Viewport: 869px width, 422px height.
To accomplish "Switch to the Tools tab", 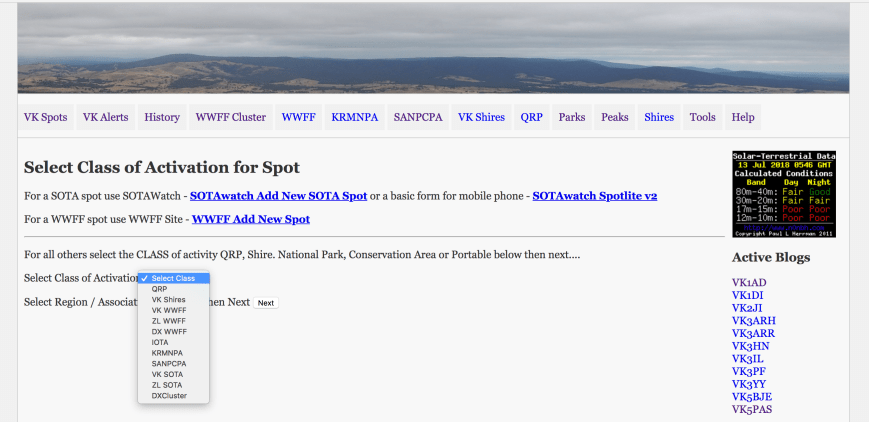I will (x=702, y=117).
